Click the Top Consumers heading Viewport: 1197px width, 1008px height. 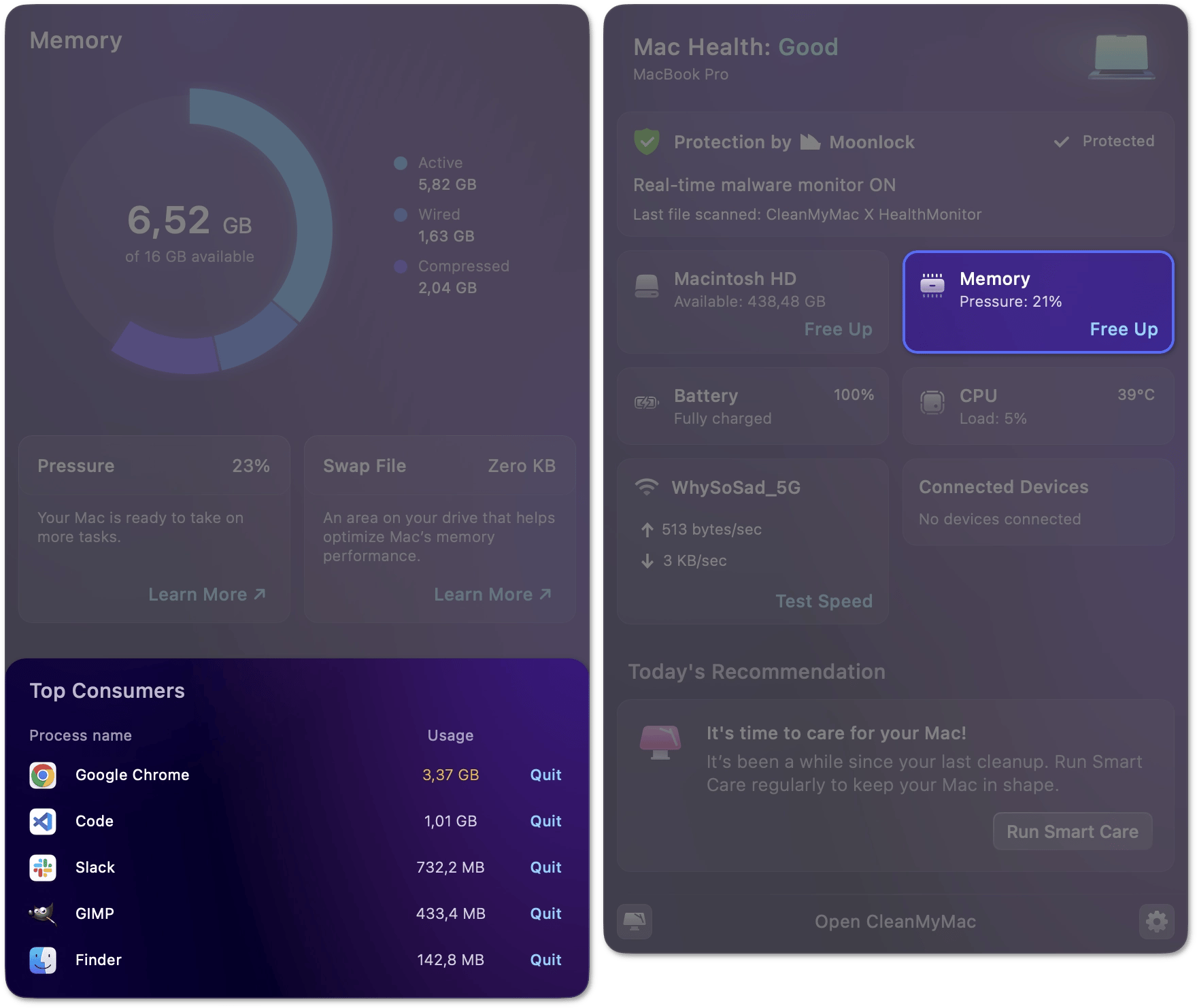click(x=107, y=691)
